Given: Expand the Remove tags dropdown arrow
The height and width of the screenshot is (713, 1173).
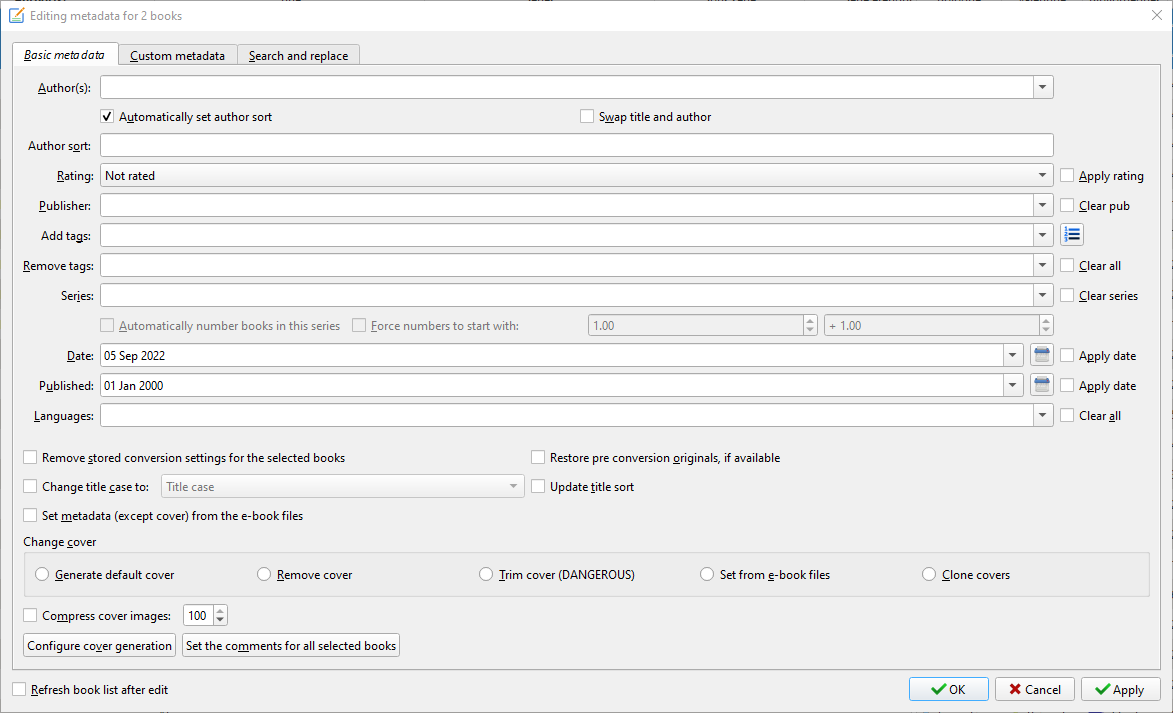Looking at the screenshot, I should point(1043,265).
